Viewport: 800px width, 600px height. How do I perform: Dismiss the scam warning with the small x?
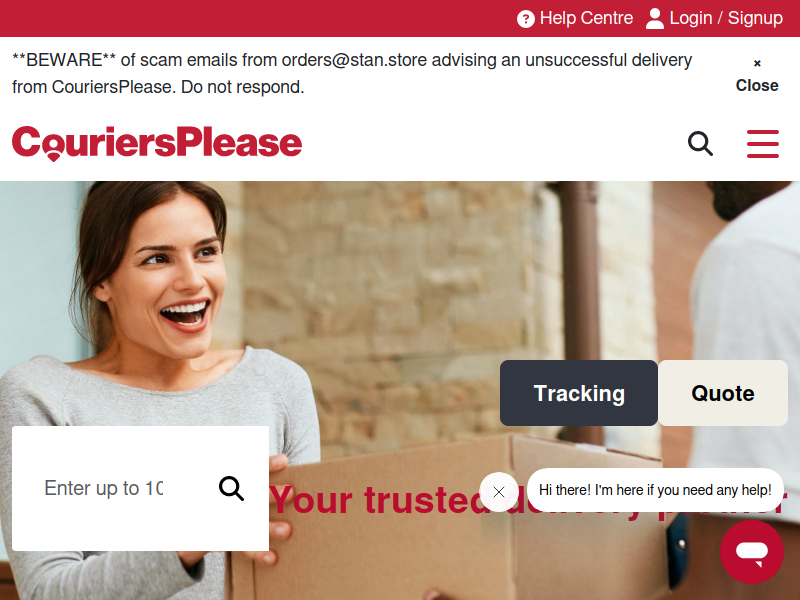click(757, 63)
